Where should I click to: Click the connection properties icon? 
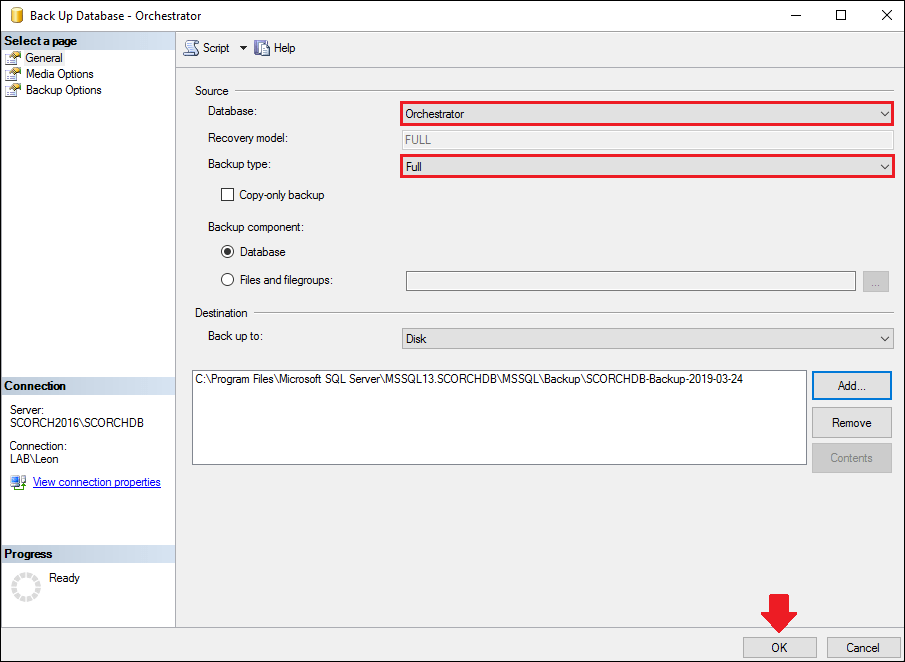tap(18, 483)
